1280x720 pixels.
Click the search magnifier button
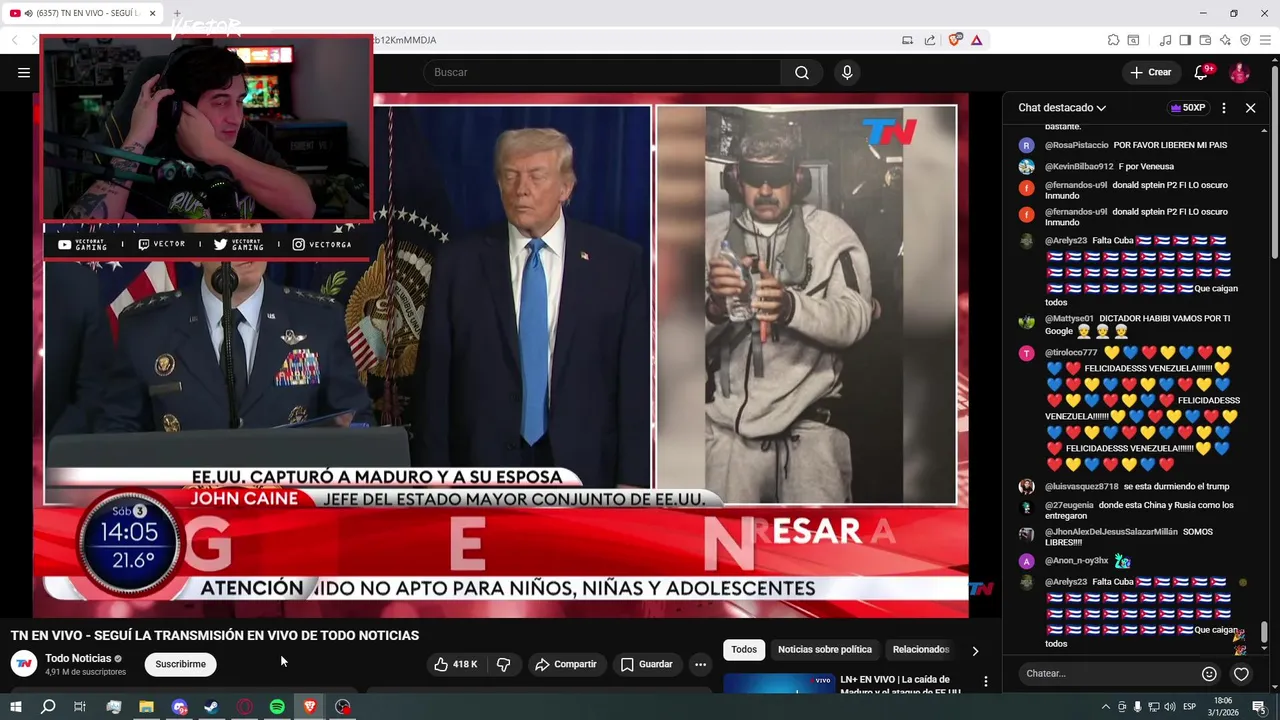(802, 72)
